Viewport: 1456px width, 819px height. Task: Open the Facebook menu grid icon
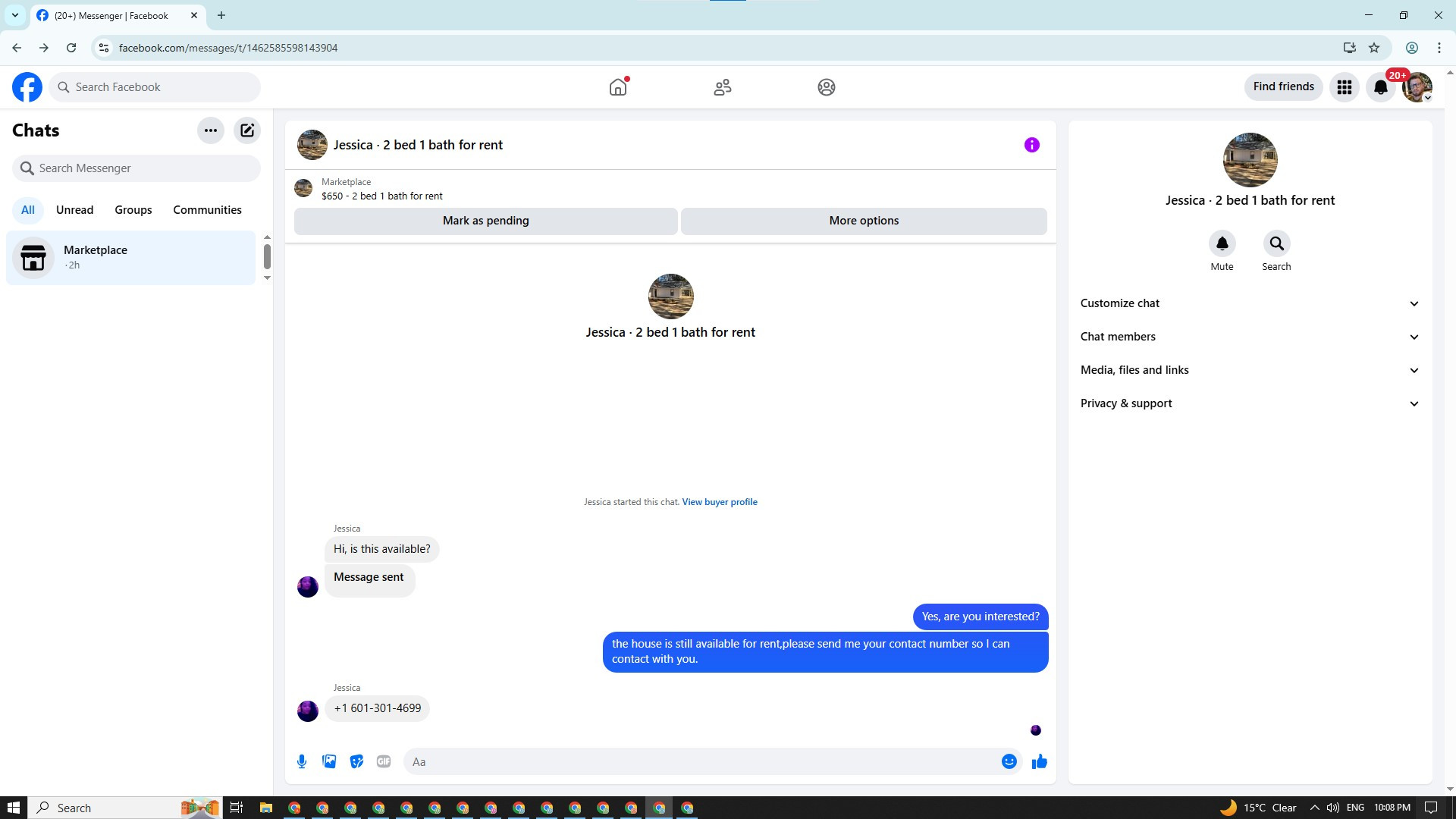coord(1345,87)
